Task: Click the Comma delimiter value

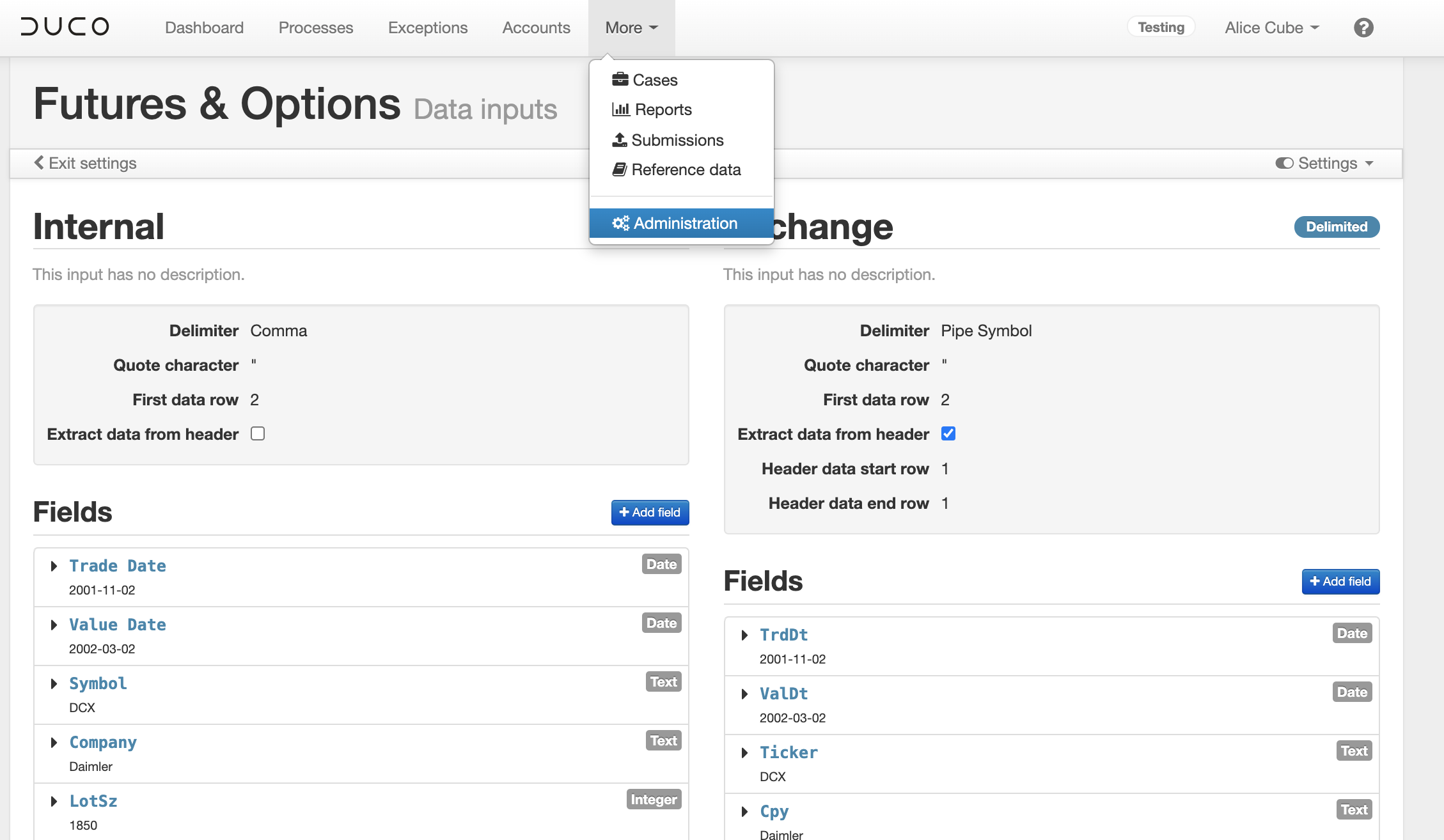Action: coord(279,331)
